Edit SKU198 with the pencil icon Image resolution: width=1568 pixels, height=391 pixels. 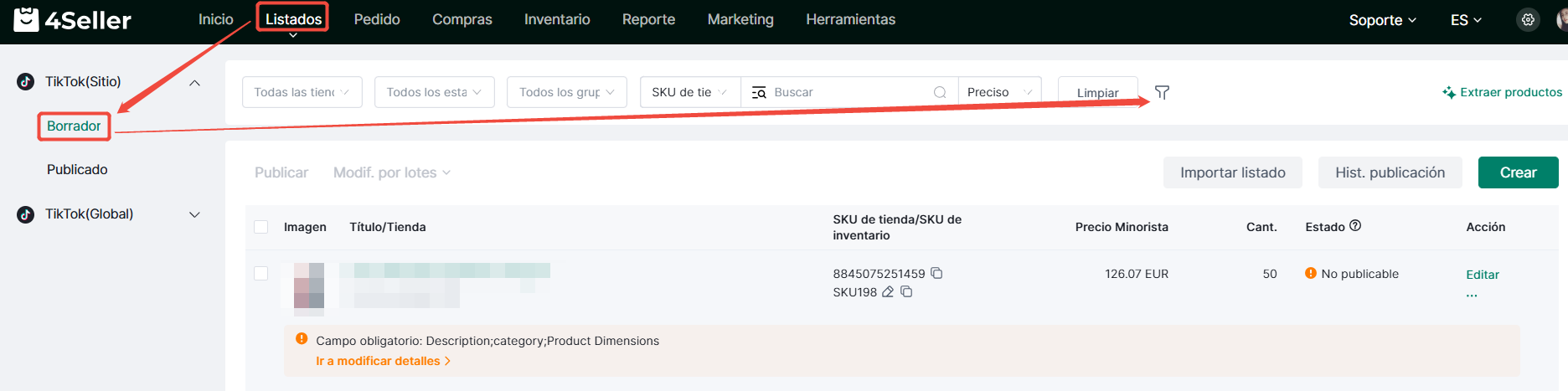pyautogui.click(x=888, y=292)
